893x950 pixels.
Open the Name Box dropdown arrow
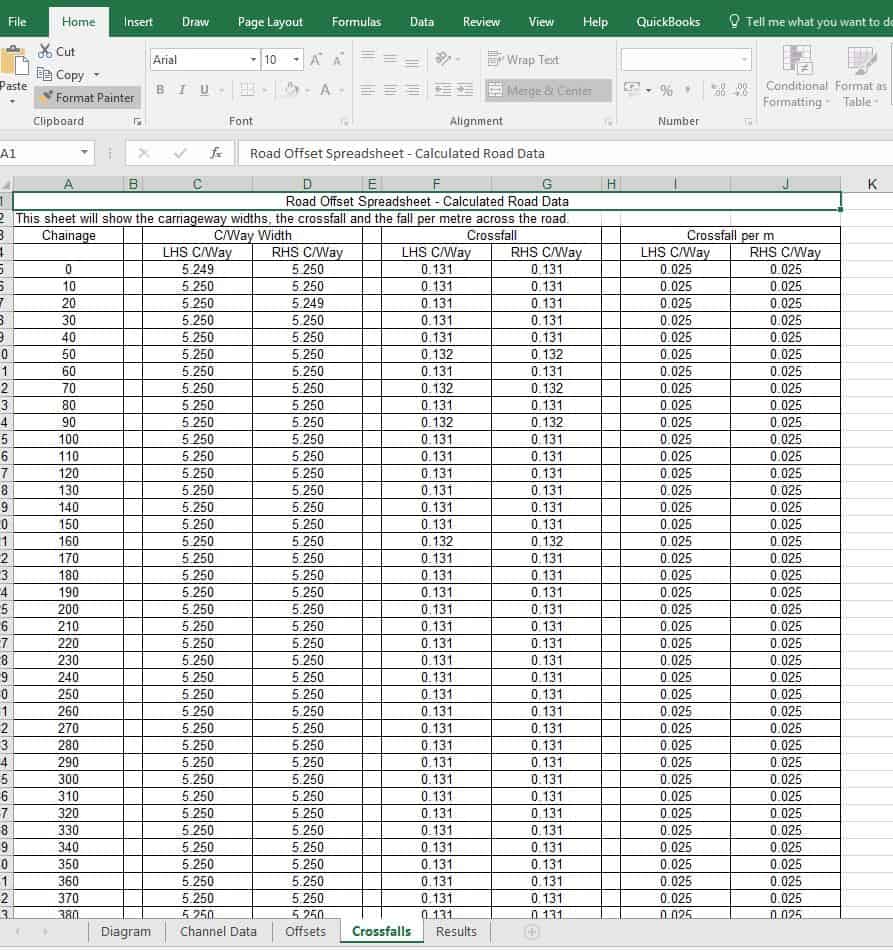(84, 153)
